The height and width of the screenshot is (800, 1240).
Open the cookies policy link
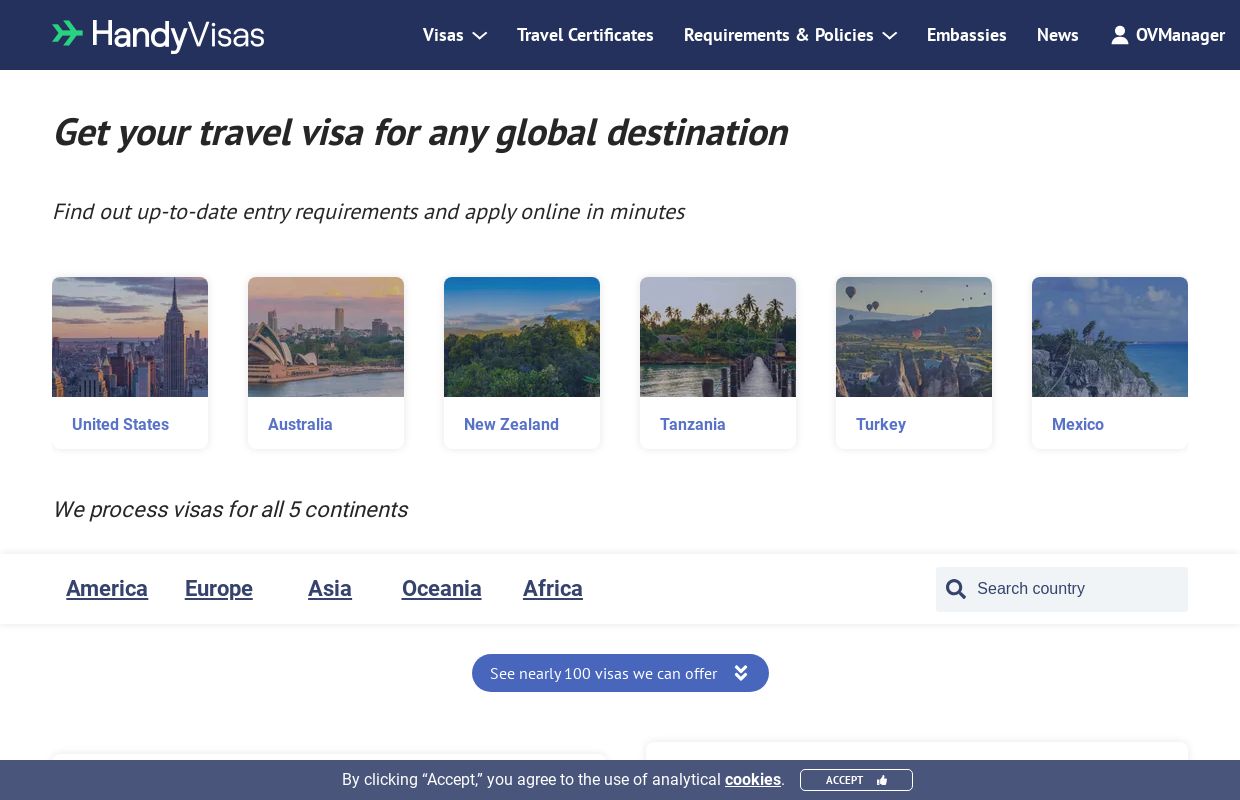[753, 780]
